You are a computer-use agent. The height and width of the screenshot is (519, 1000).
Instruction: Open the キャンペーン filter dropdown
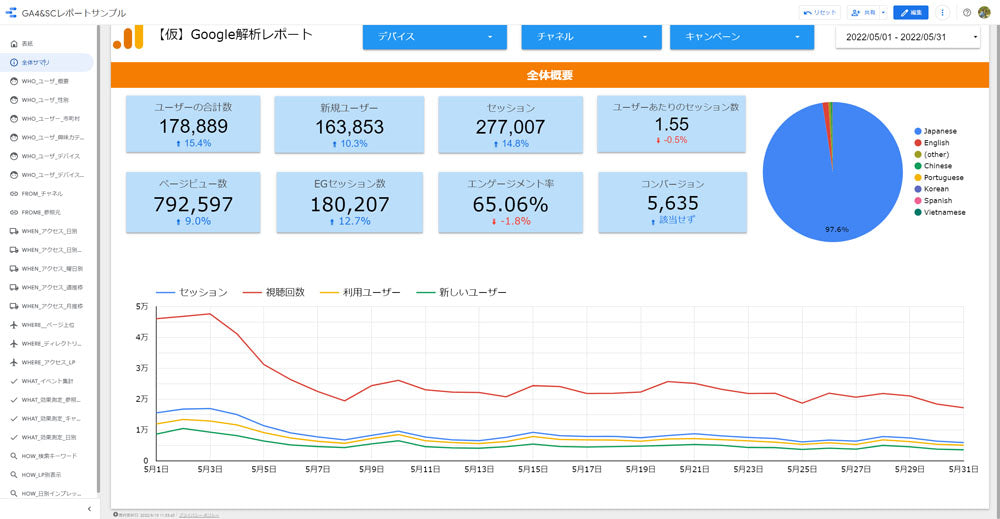pos(739,37)
